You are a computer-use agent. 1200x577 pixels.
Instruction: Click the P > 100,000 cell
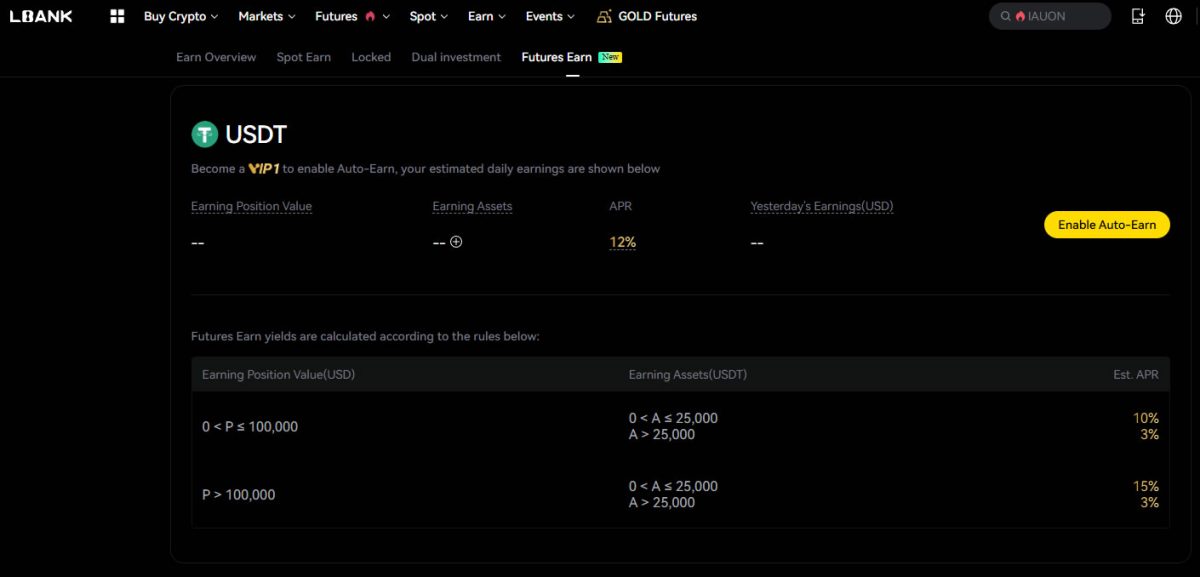(239, 495)
